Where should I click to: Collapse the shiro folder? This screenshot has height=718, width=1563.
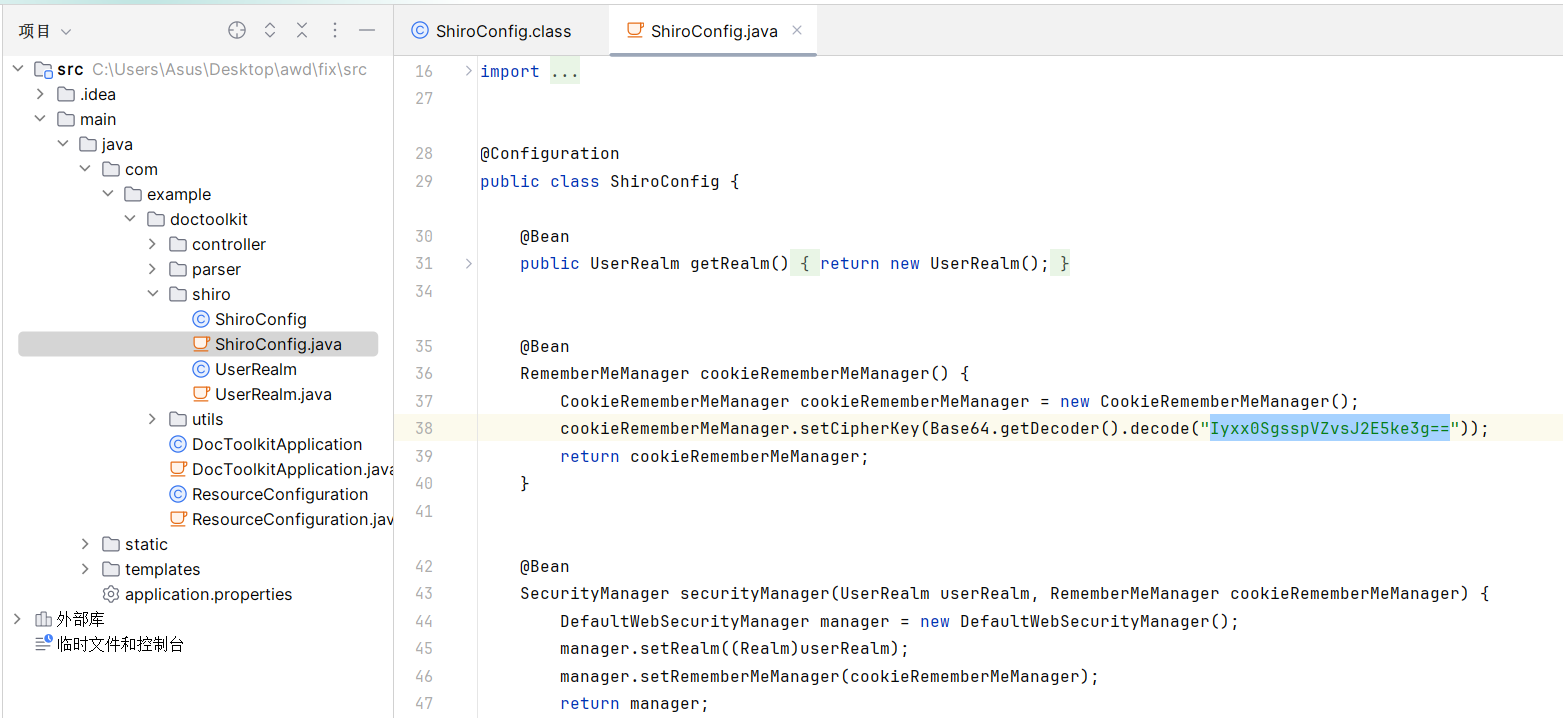[x=152, y=294]
